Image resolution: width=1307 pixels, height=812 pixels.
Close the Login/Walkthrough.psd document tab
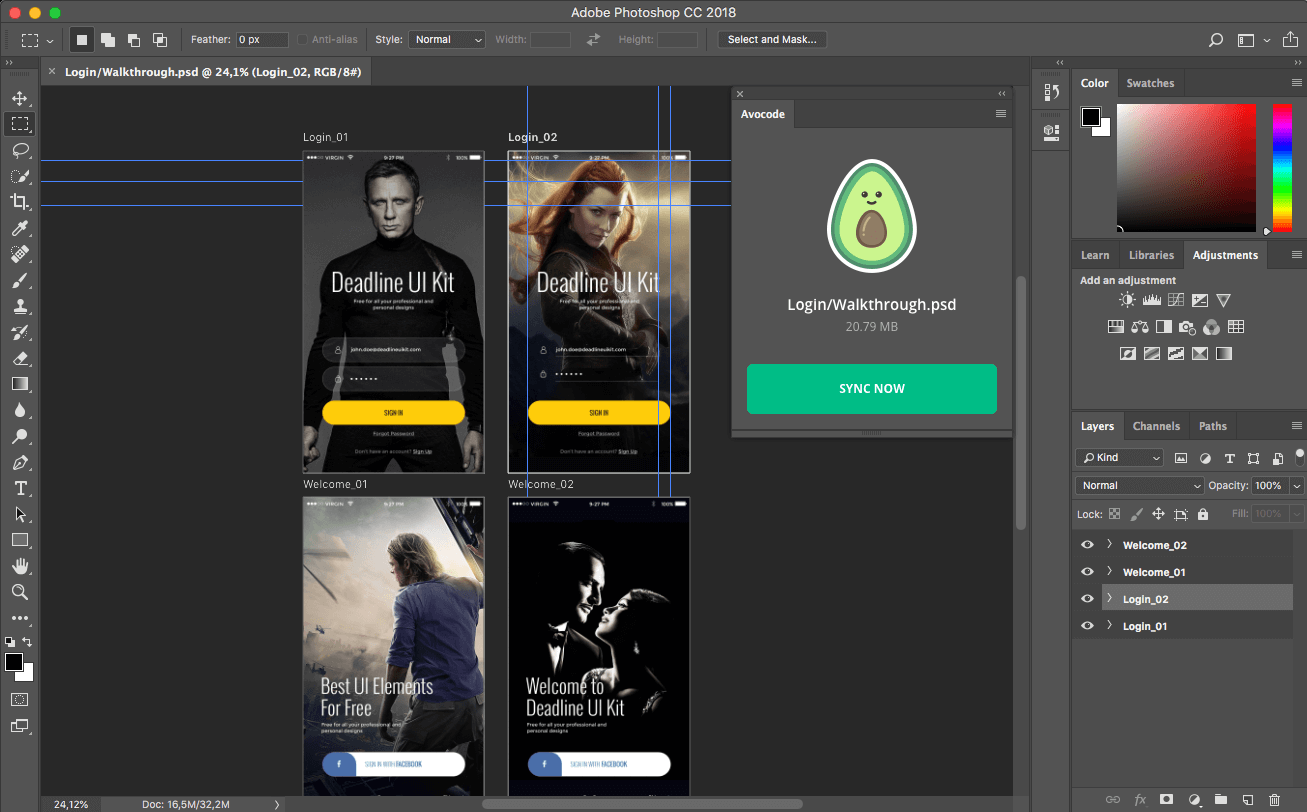(x=51, y=71)
